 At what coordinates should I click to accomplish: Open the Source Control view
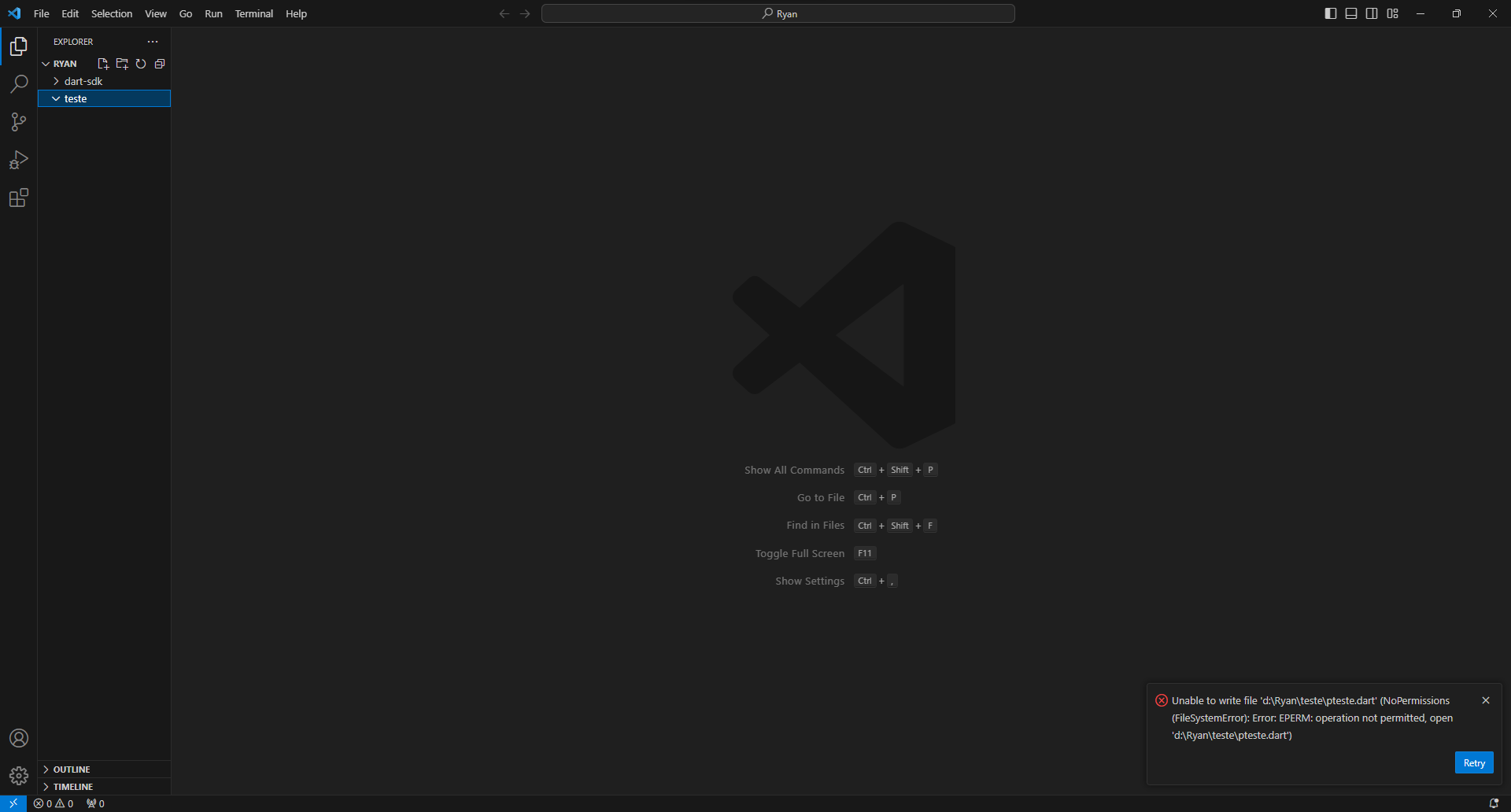pyautogui.click(x=19, y=122)
